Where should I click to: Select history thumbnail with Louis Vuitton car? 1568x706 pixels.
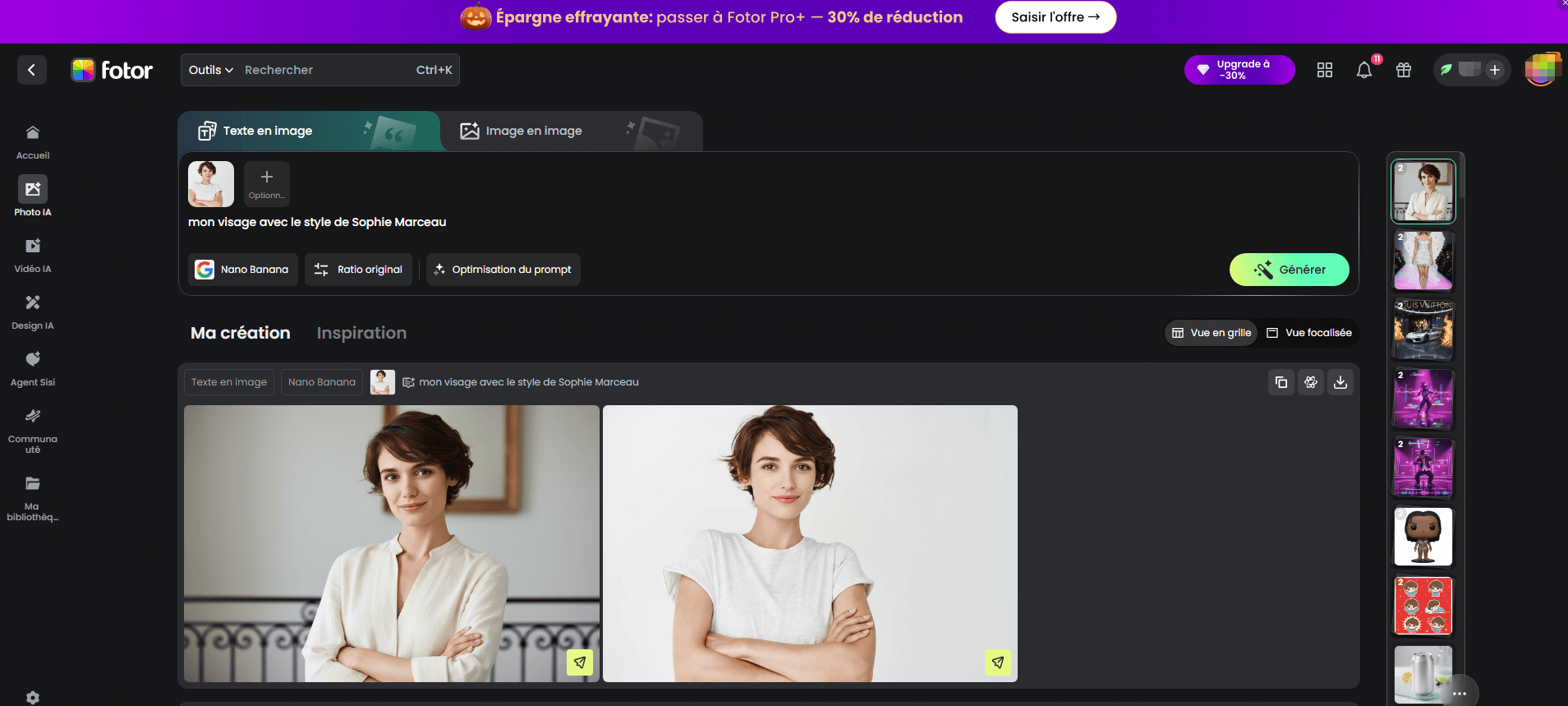click(1423, 330)
